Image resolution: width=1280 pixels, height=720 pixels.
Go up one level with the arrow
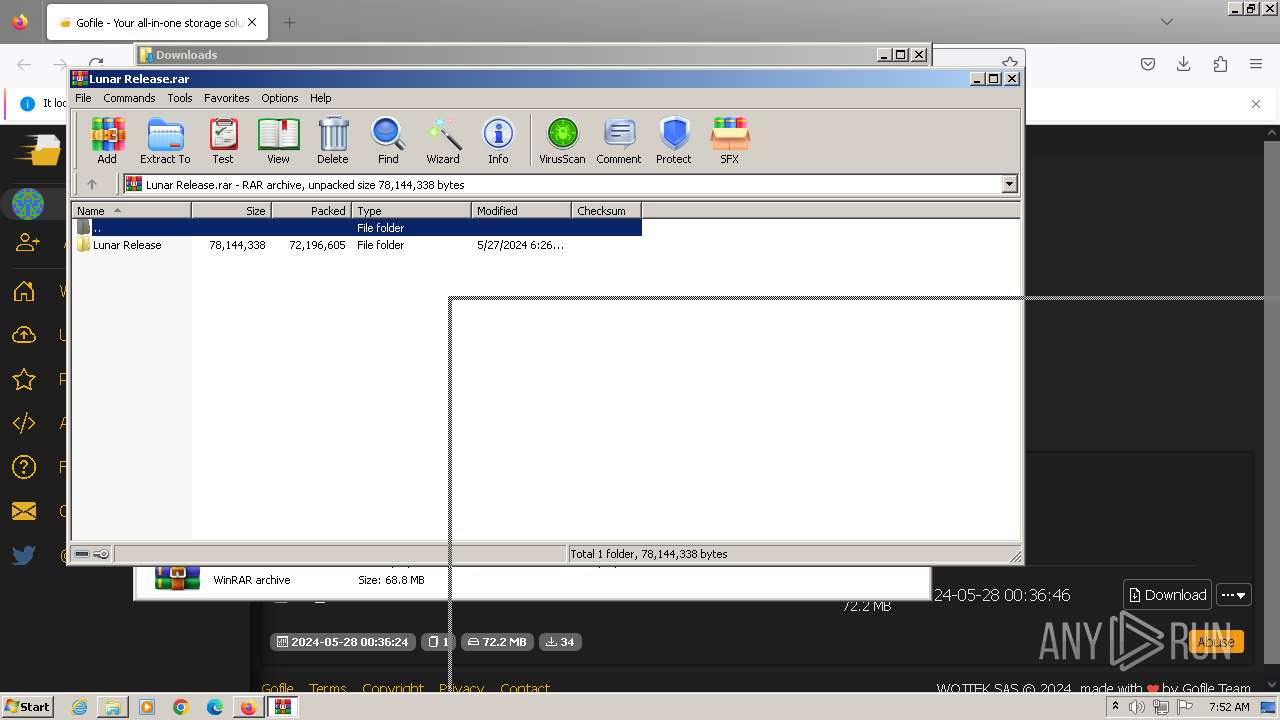pyautogui.click(x=92, y=184)
